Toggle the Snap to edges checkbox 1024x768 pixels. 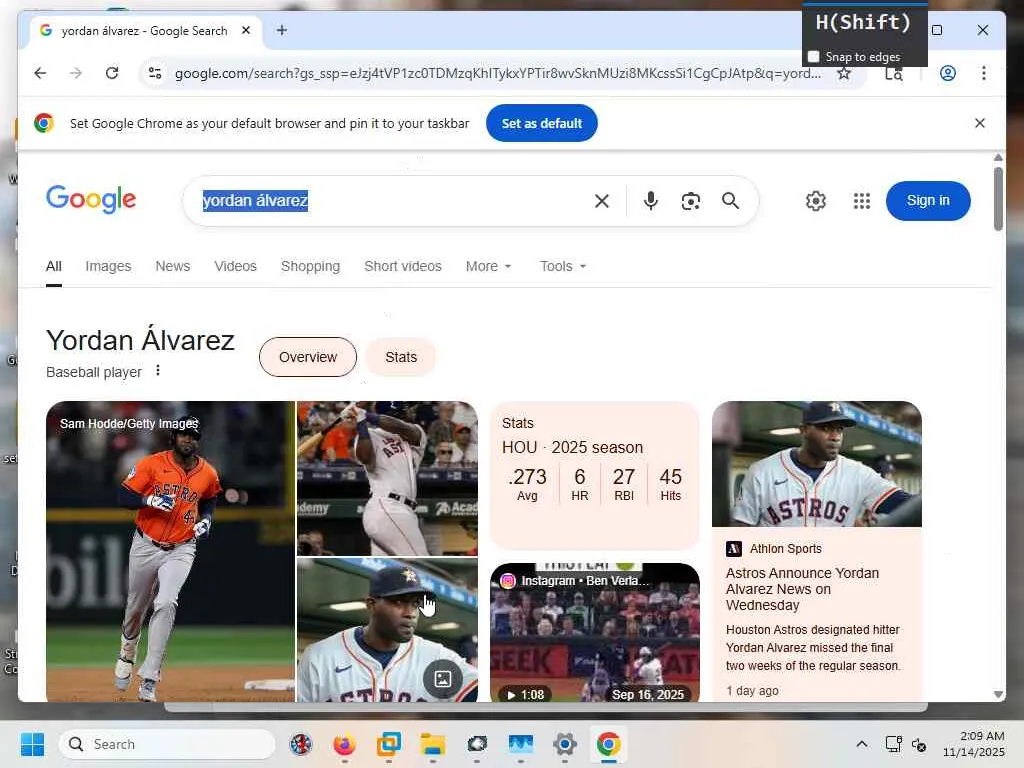[x=813, y=57]
